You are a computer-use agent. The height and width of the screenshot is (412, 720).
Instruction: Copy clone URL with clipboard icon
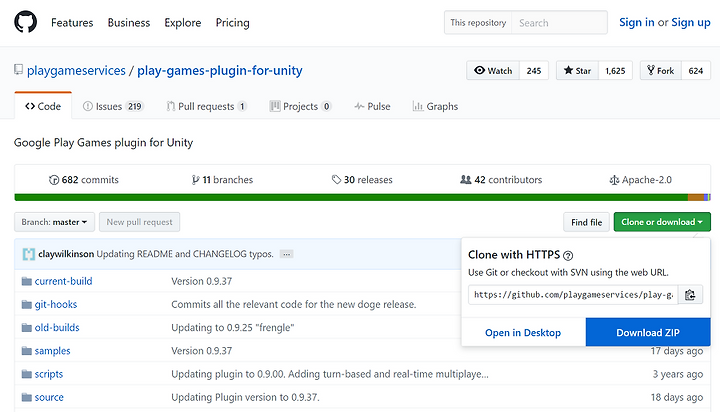[690, 295]
